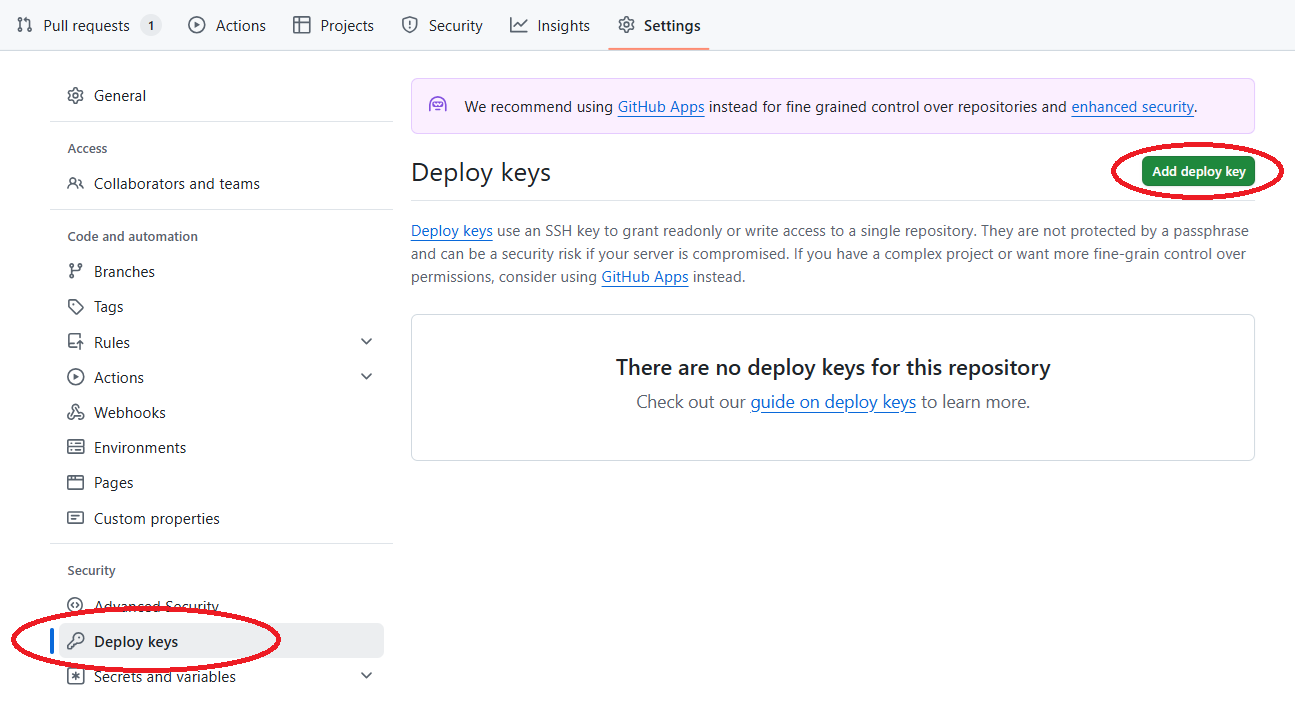Click the Deploy keys key icon

[x=76, y=641]
